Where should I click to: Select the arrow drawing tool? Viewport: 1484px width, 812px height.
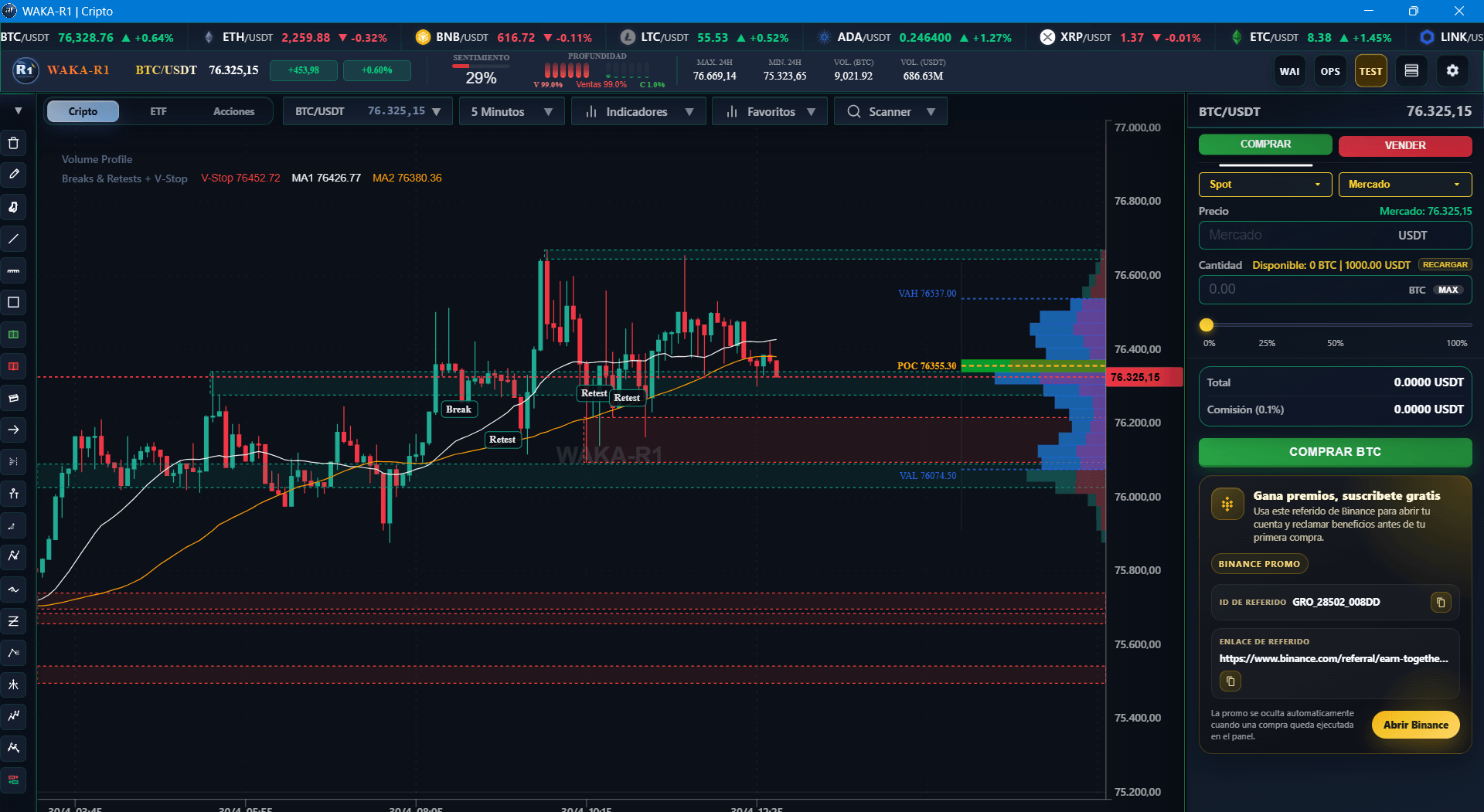[x=13, y=430]
